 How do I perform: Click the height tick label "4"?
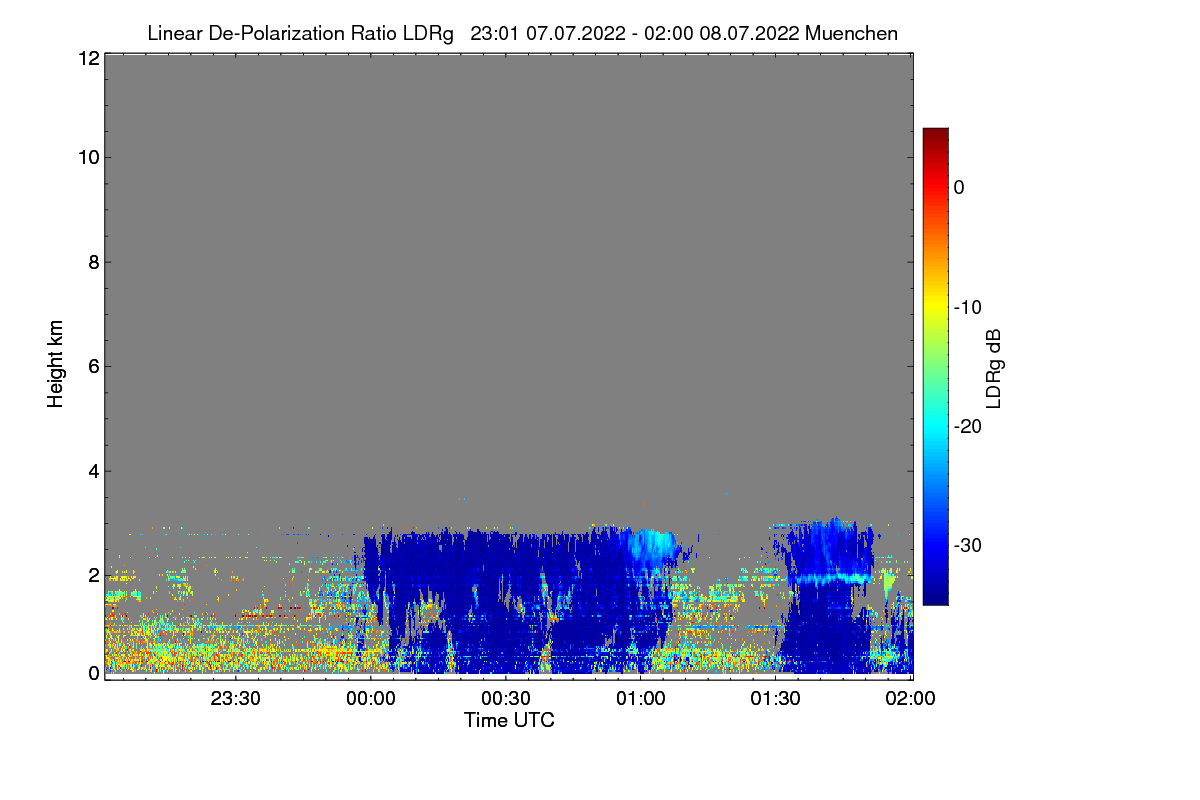pos(92,471)
